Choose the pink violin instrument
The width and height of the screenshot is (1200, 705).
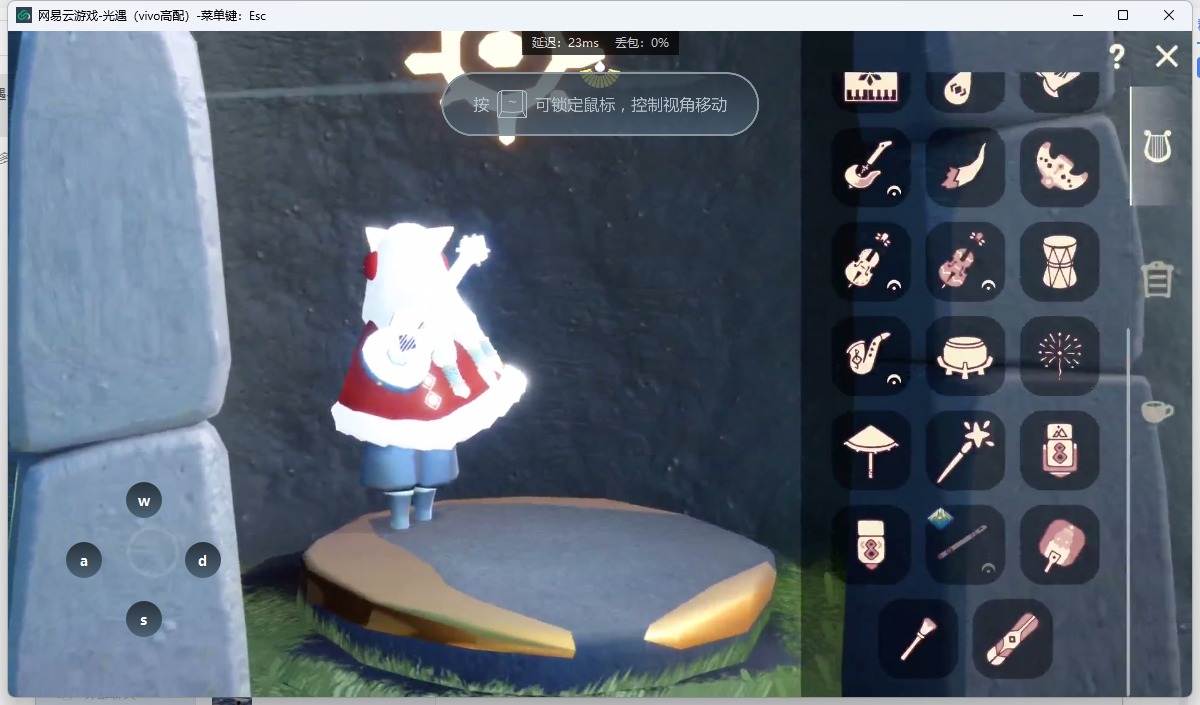click(x=965, y=261)
